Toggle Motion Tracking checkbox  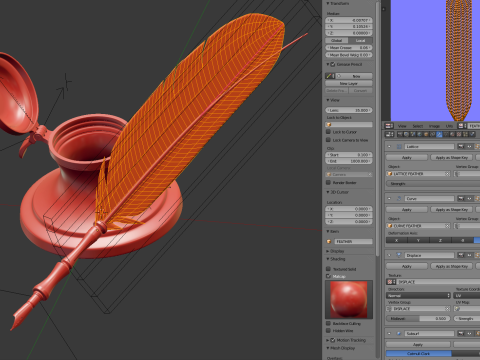coord(333,340)
